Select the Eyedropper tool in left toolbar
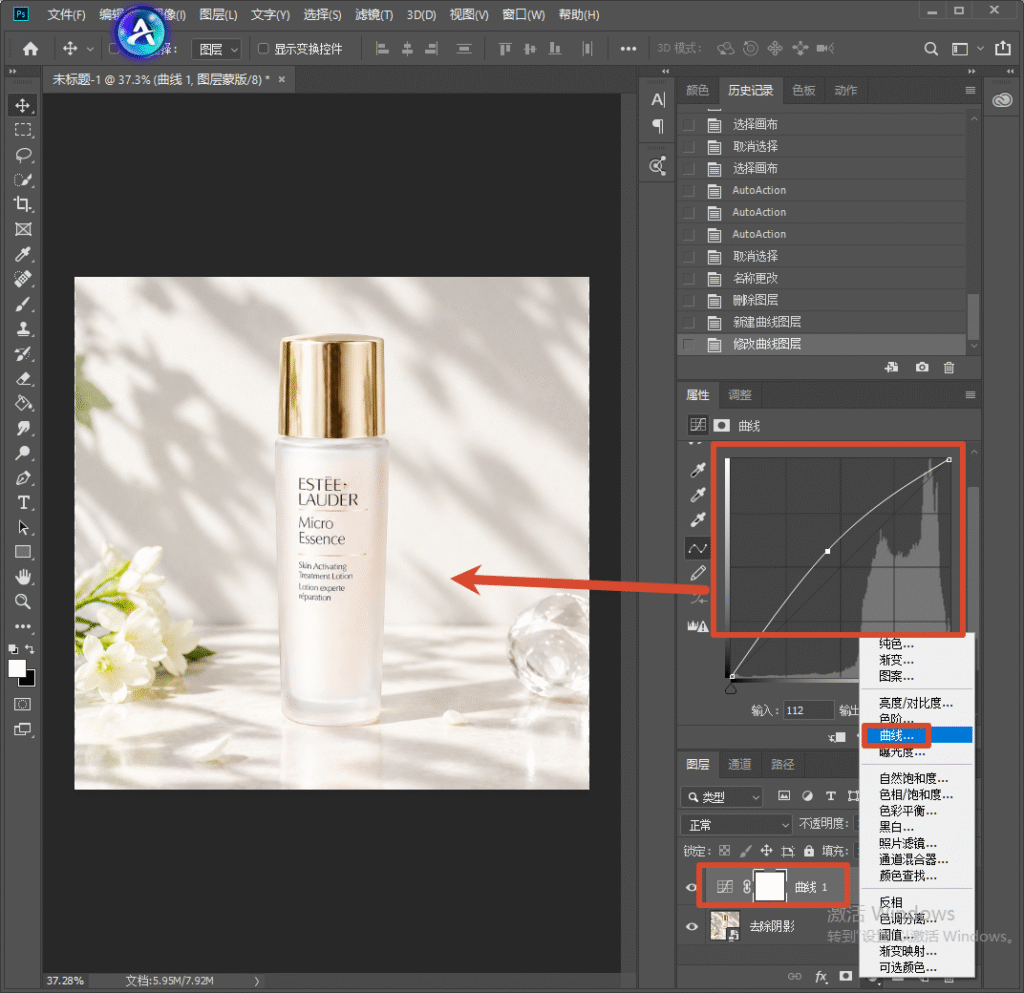This screenshot has width=1024, height=993. (x=23, y=254)
